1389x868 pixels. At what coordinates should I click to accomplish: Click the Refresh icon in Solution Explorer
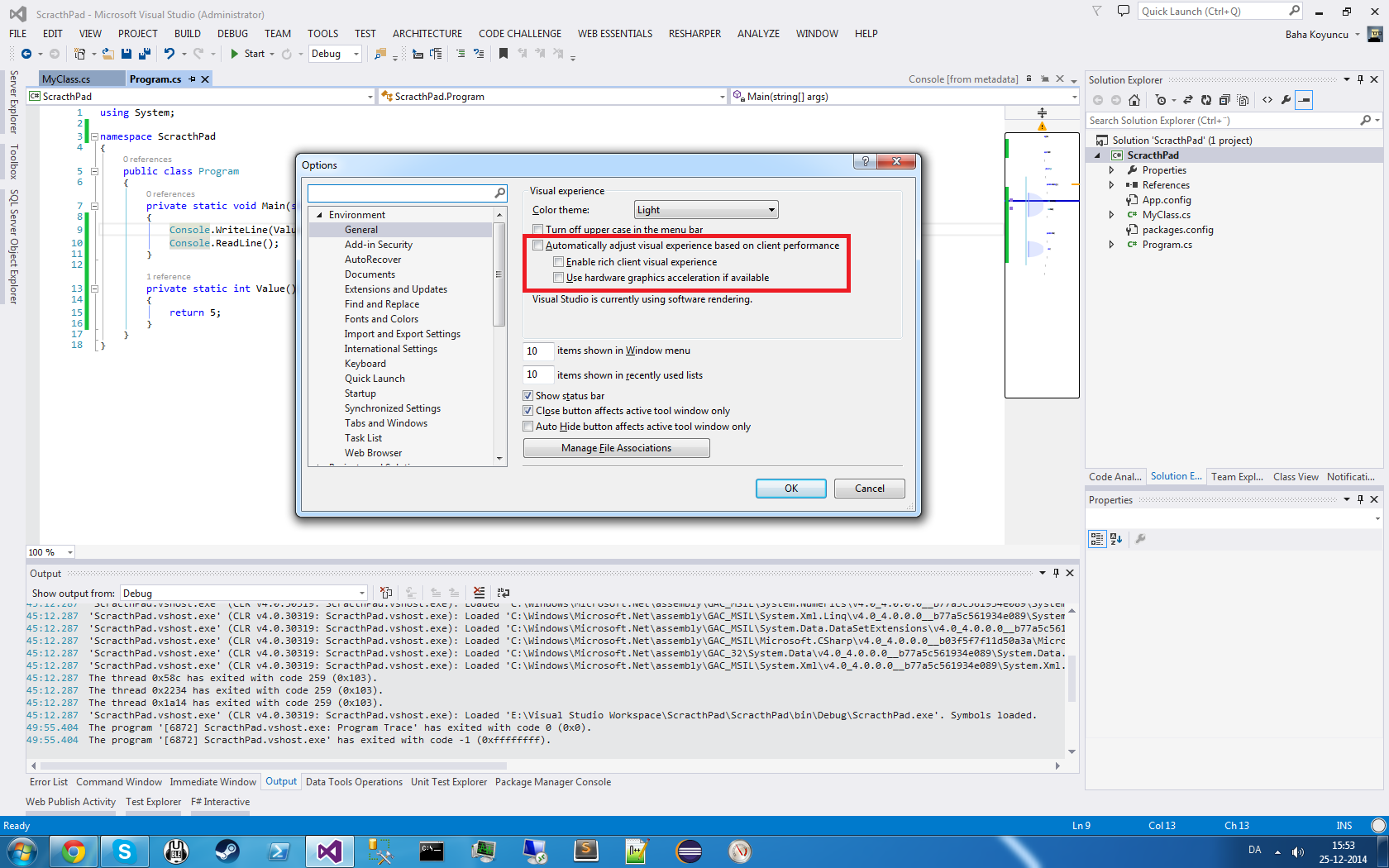point(1206,100)
